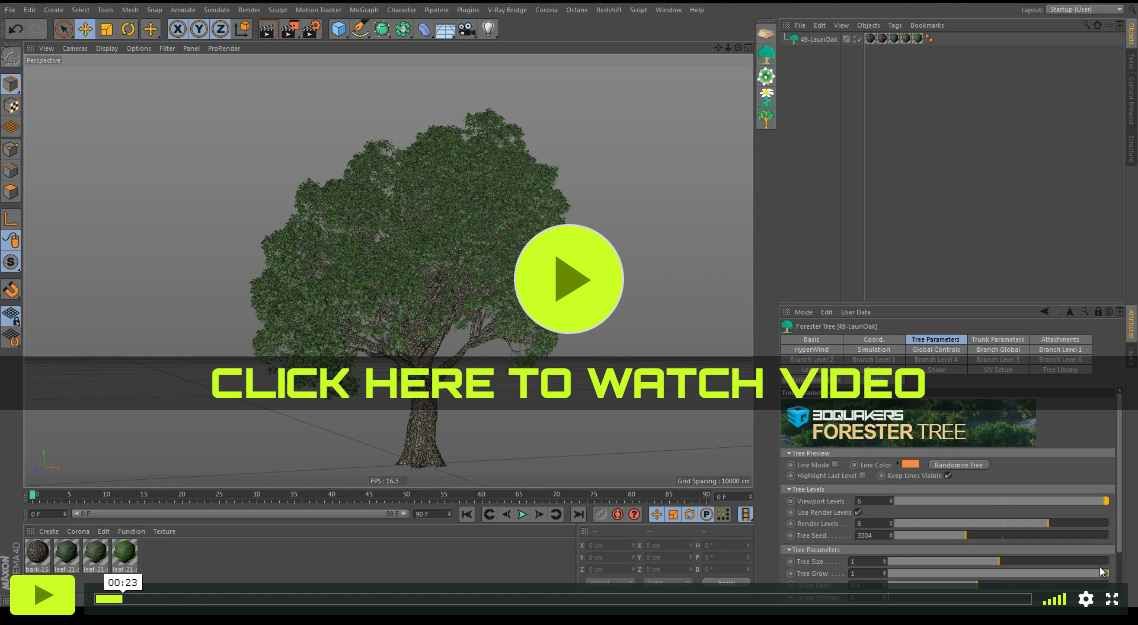Switch to Global Controls tab
This screenshot has height=625, width=1138.
936,350
